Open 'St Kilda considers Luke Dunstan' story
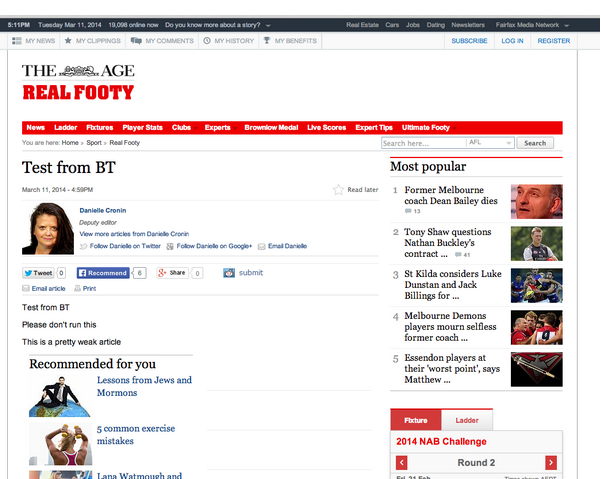 click(453, 285)
